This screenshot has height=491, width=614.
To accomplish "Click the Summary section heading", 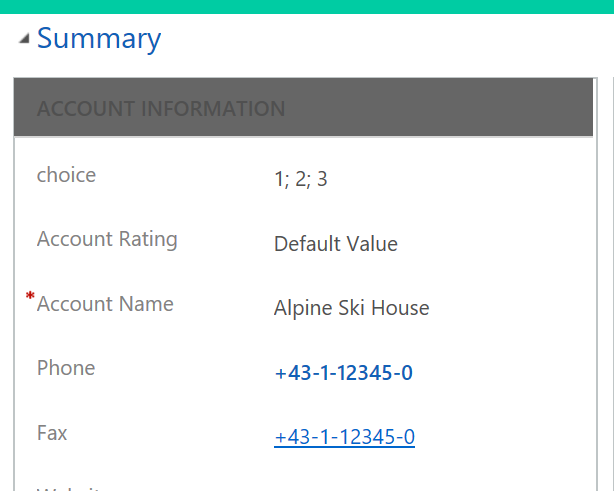I will point(98,39).
